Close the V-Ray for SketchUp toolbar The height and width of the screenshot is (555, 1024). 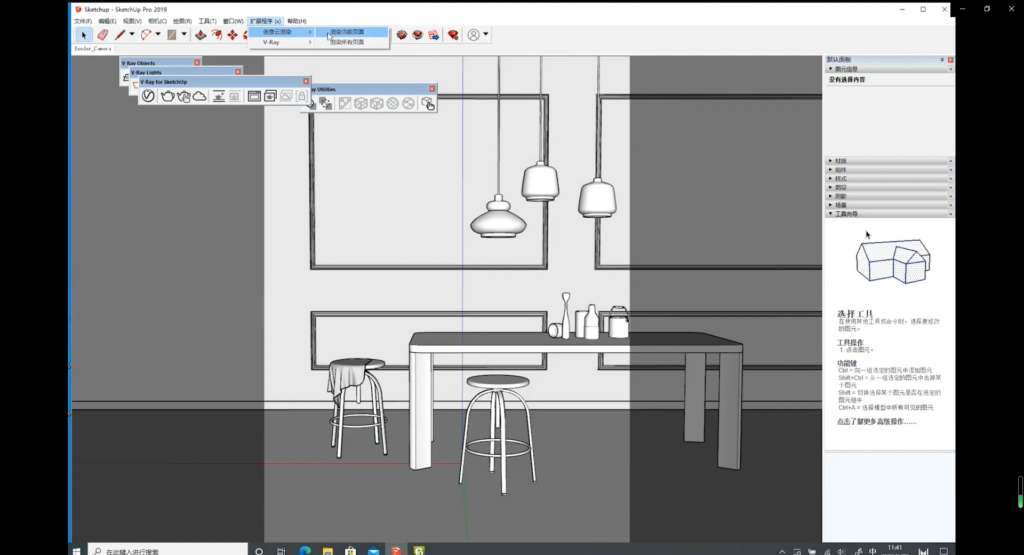(x=306, y=81)
